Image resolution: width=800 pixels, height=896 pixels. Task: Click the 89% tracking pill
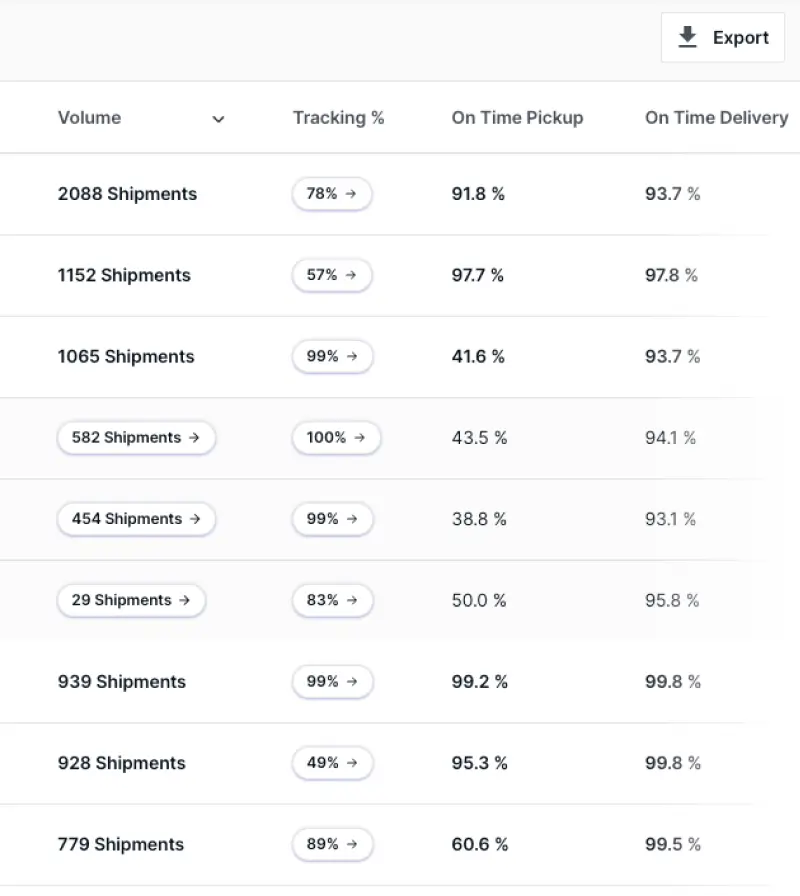click(x=332, y=844)
